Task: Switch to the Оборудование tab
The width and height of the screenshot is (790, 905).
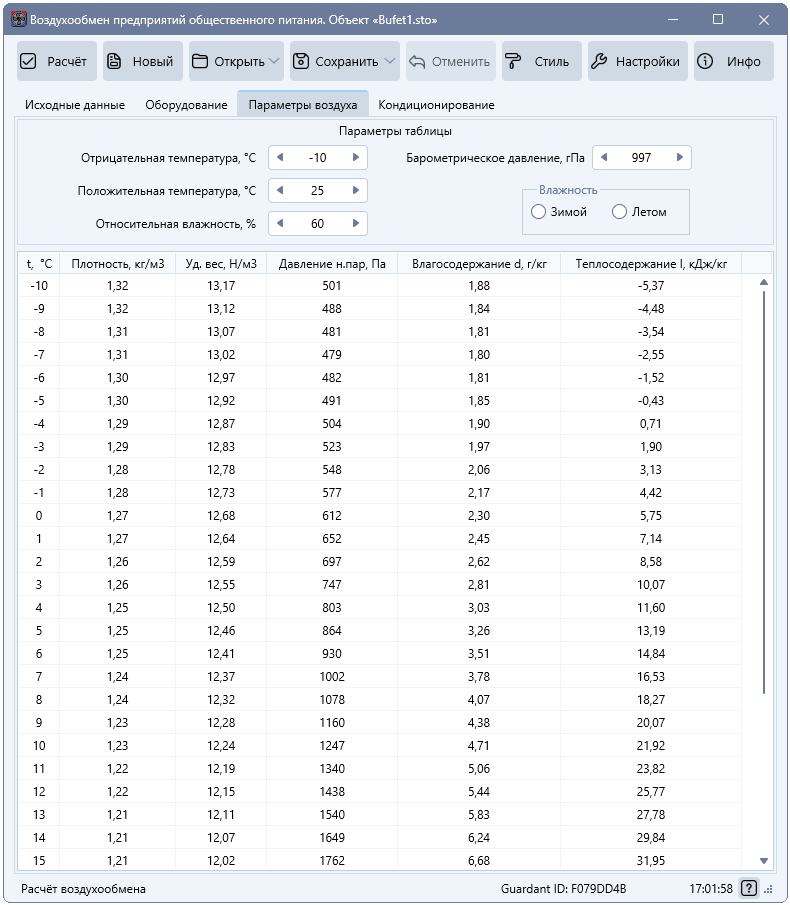Action: [186, 105]
